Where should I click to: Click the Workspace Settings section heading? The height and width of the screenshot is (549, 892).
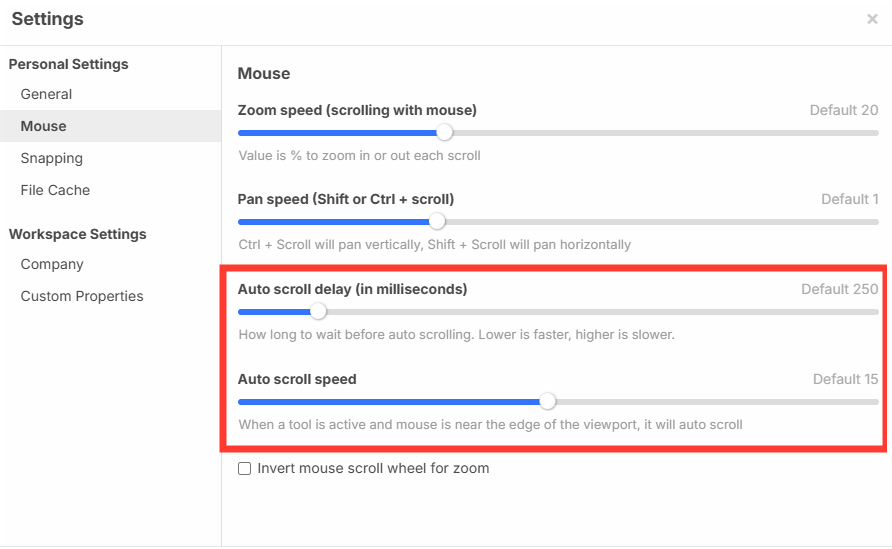(77, 234)
